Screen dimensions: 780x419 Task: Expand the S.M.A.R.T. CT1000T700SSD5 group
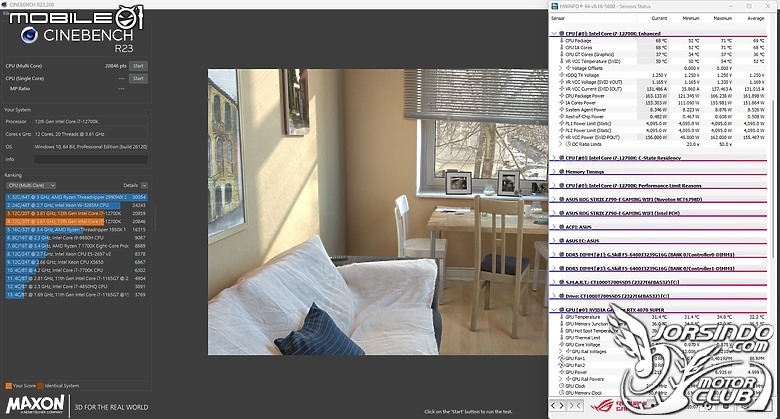tap(554, 282)
